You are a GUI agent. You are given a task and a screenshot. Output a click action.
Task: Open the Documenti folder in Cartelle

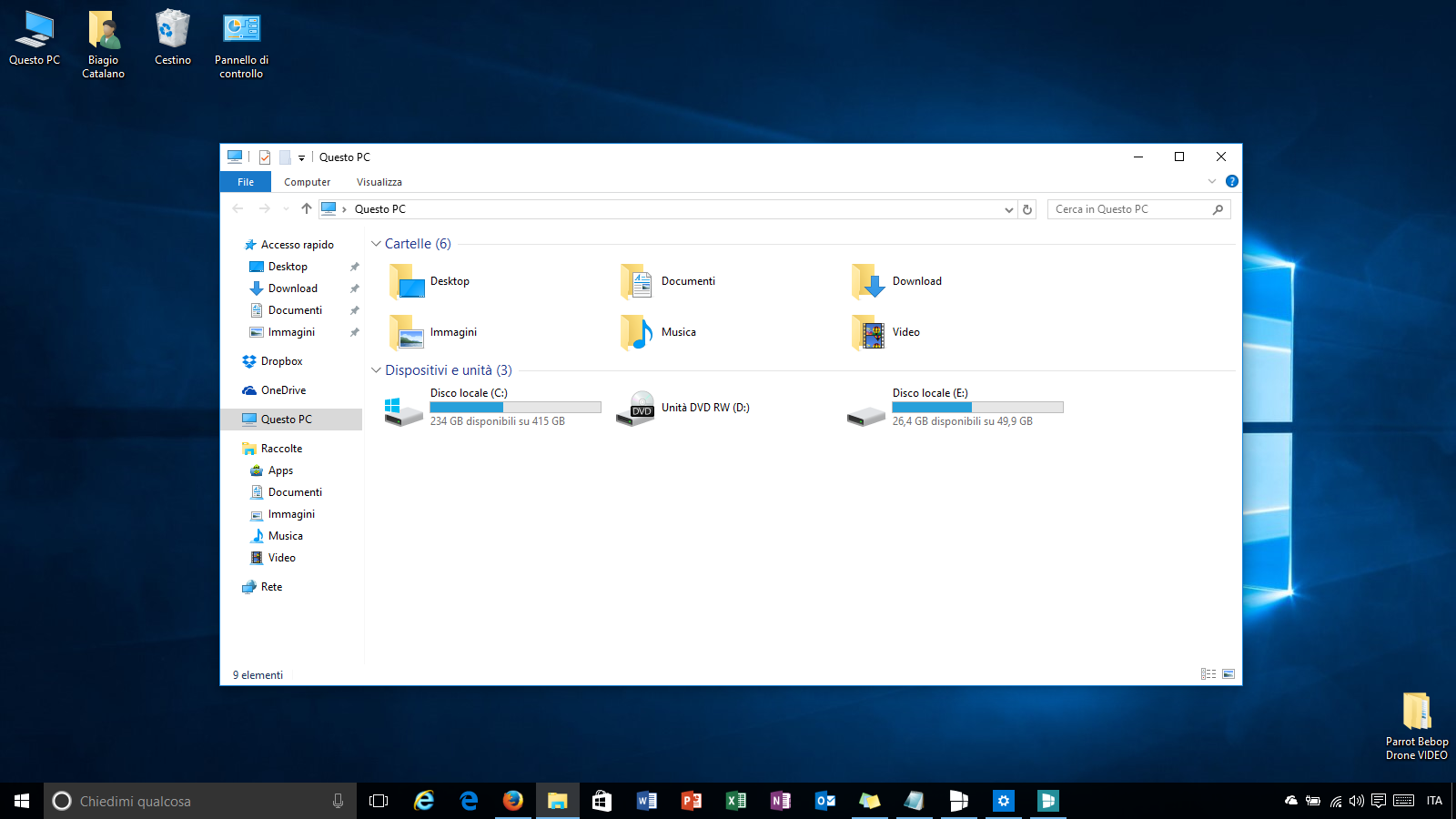[x=669, y=281]
